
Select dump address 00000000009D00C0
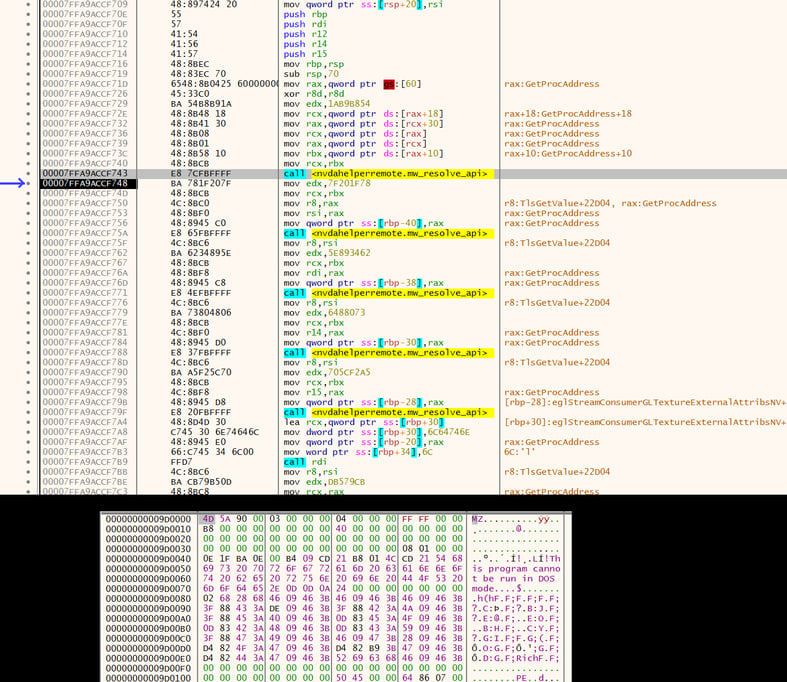pos(149,638)
